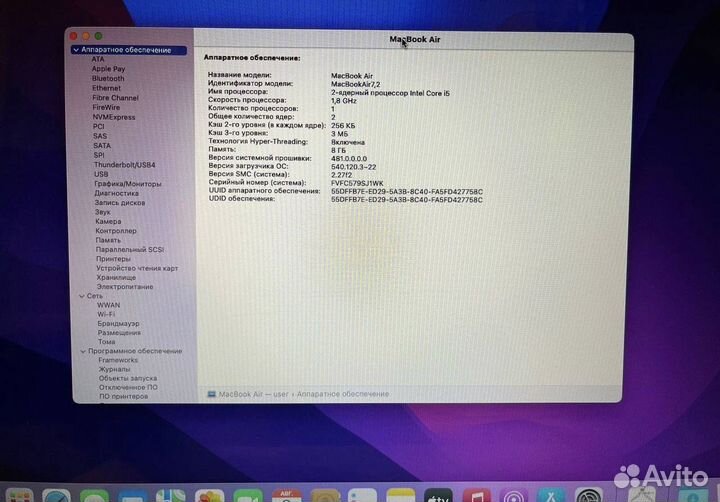This screenshot has width=720, height=502.
Task: Select ATA in the hardware list
Action: [98, 59]
